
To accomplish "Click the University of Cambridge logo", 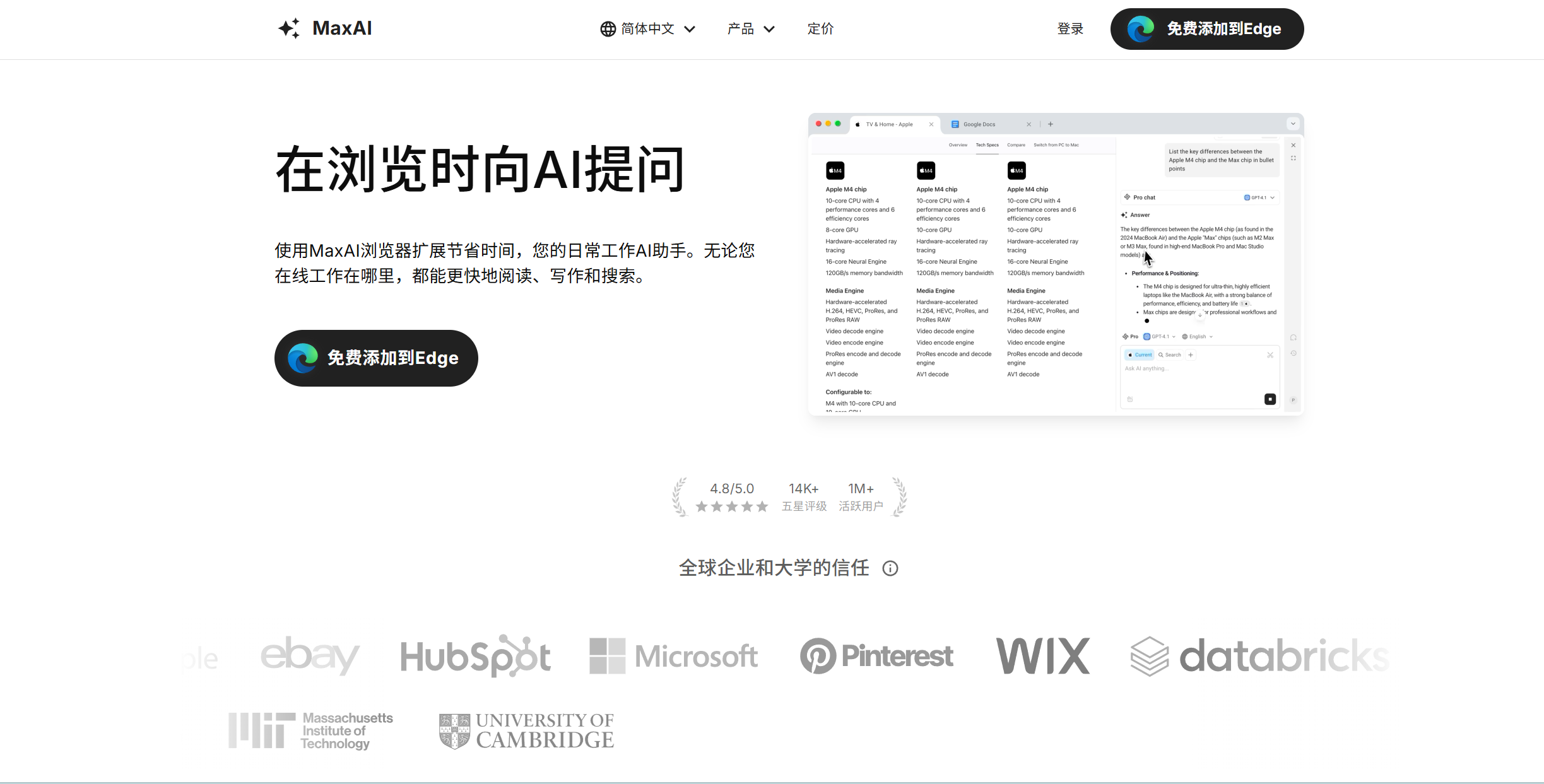I will [526, 731].
